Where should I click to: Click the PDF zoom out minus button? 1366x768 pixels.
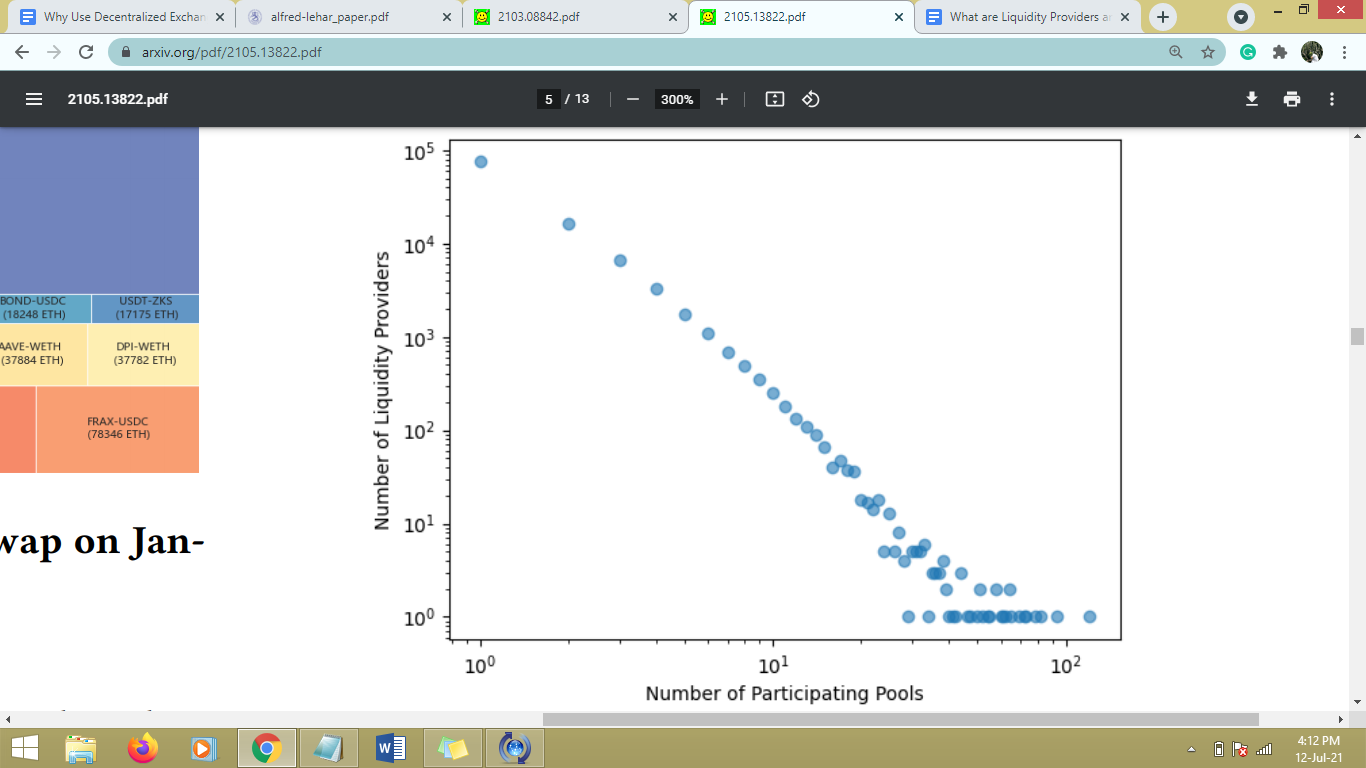point(632,99)
